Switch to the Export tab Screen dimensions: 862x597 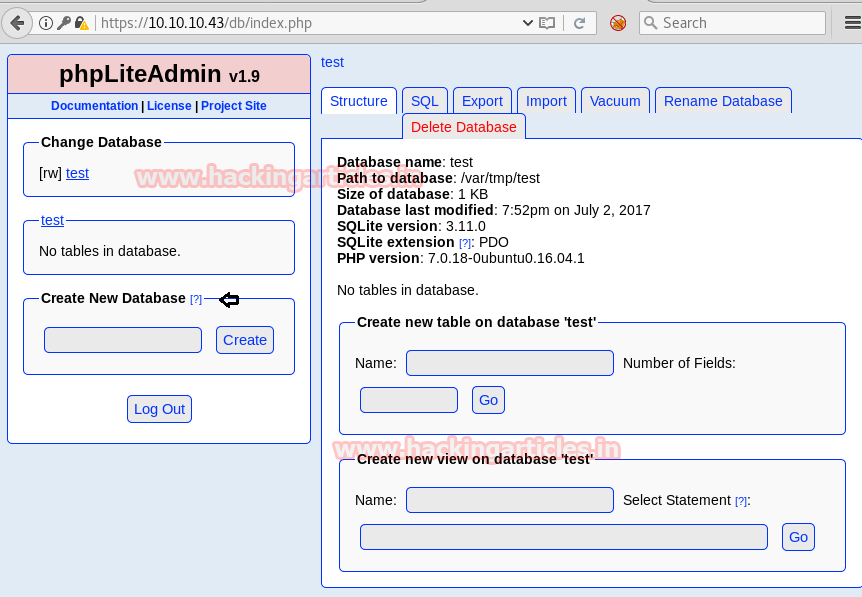tap(482, 101)
